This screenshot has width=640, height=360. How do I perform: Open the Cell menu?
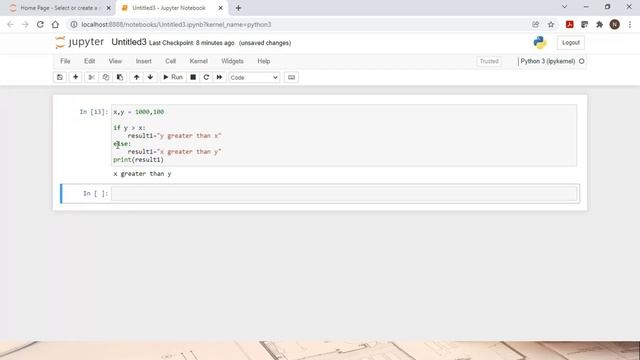(x=170, y=61)
